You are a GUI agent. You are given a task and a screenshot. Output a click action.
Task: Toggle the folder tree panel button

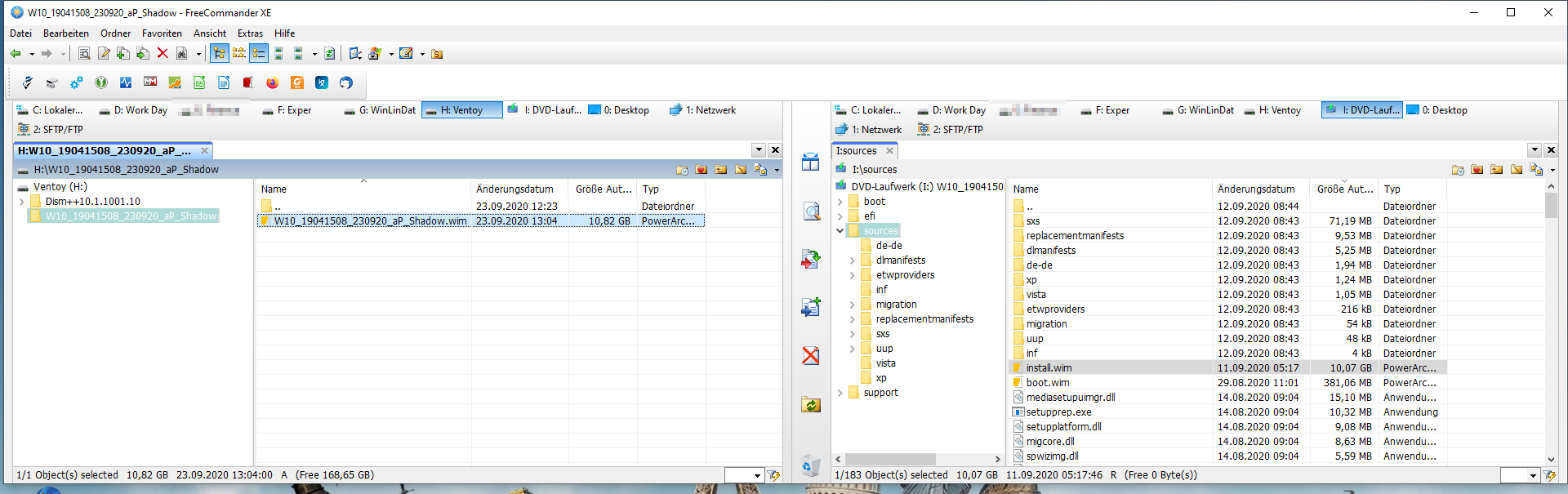[220, 54]
